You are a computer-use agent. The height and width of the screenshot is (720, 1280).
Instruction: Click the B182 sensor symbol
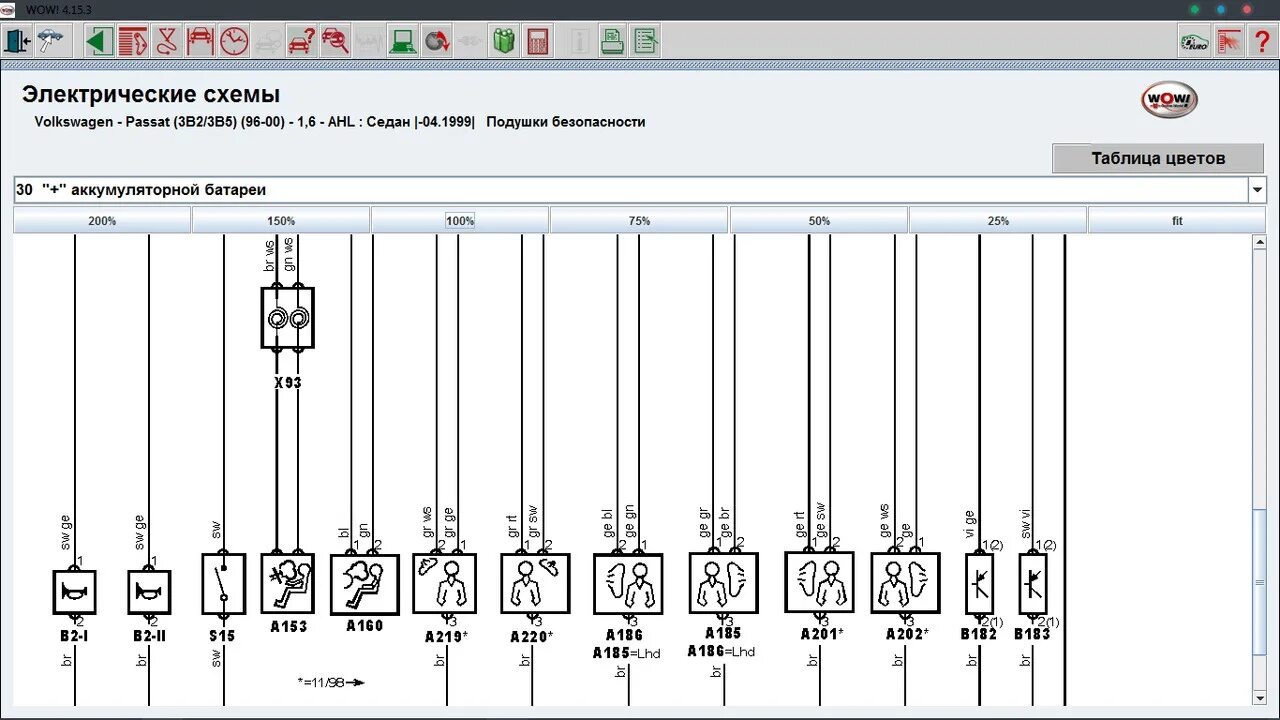coord(979,584)
